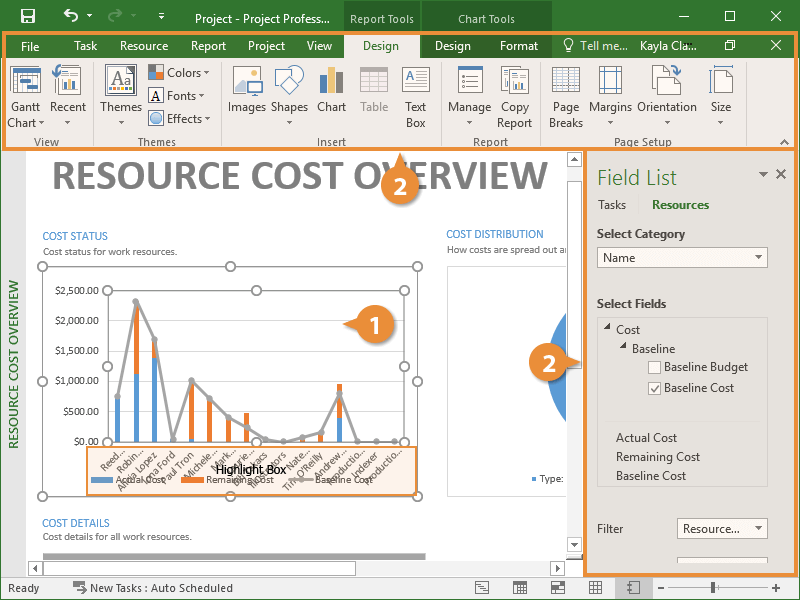The height and width of the screenshot is (600, 800).
Task: Enable the Baseline Budget checkbox
Action: tap(654, 368)
